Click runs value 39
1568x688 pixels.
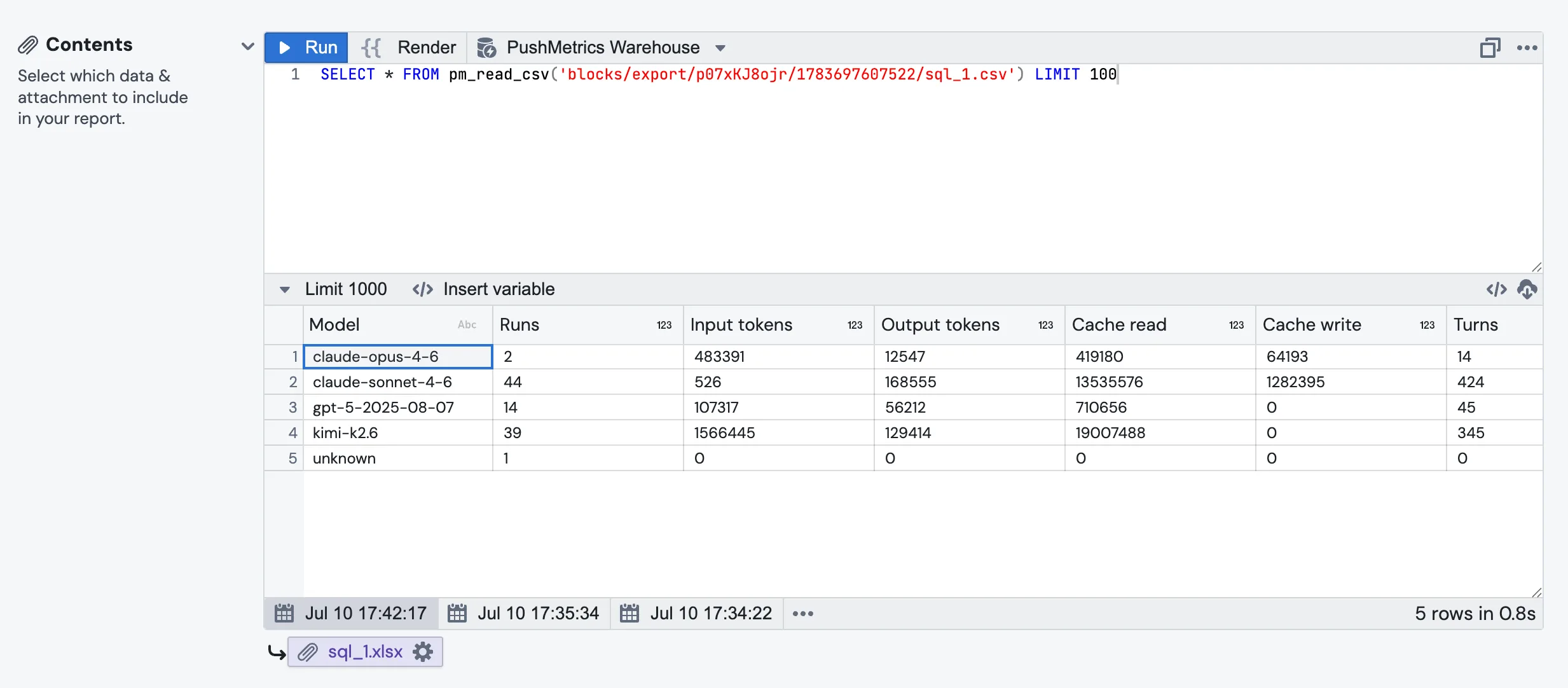pos(588,433)
